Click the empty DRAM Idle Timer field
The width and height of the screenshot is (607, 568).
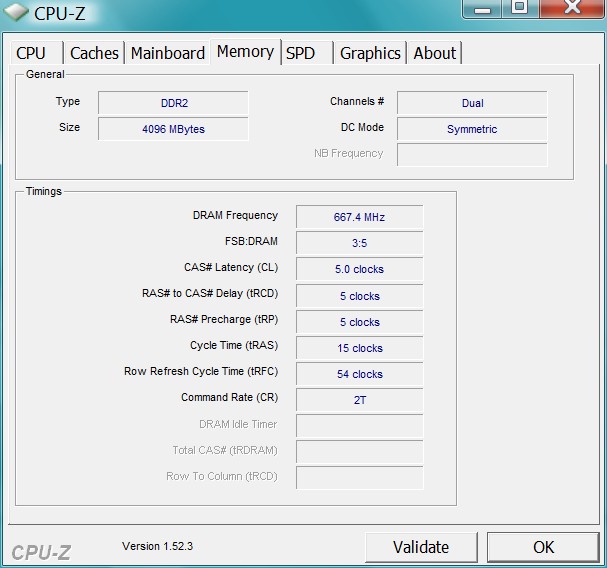tap(360, 426)
